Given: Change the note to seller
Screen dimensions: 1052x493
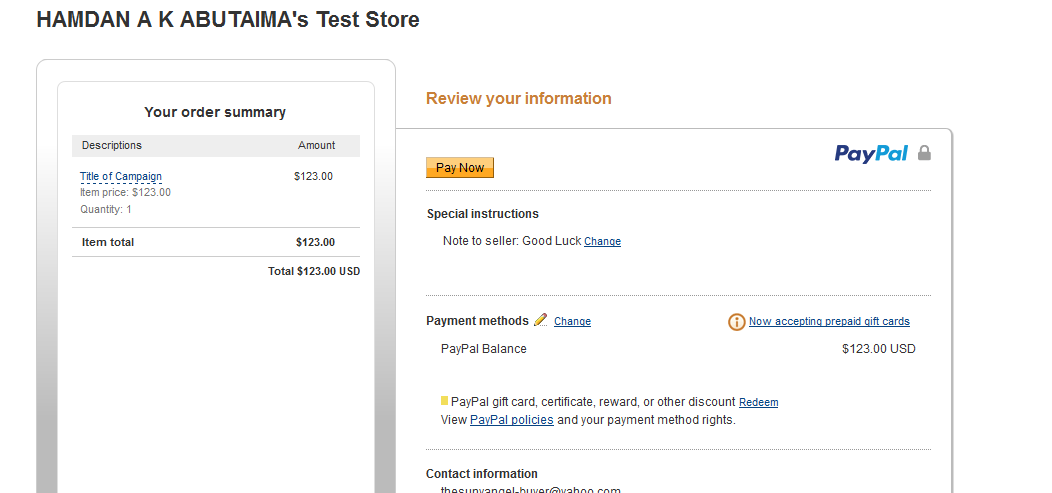Looking at the screenshot, I should coord(602,241).
